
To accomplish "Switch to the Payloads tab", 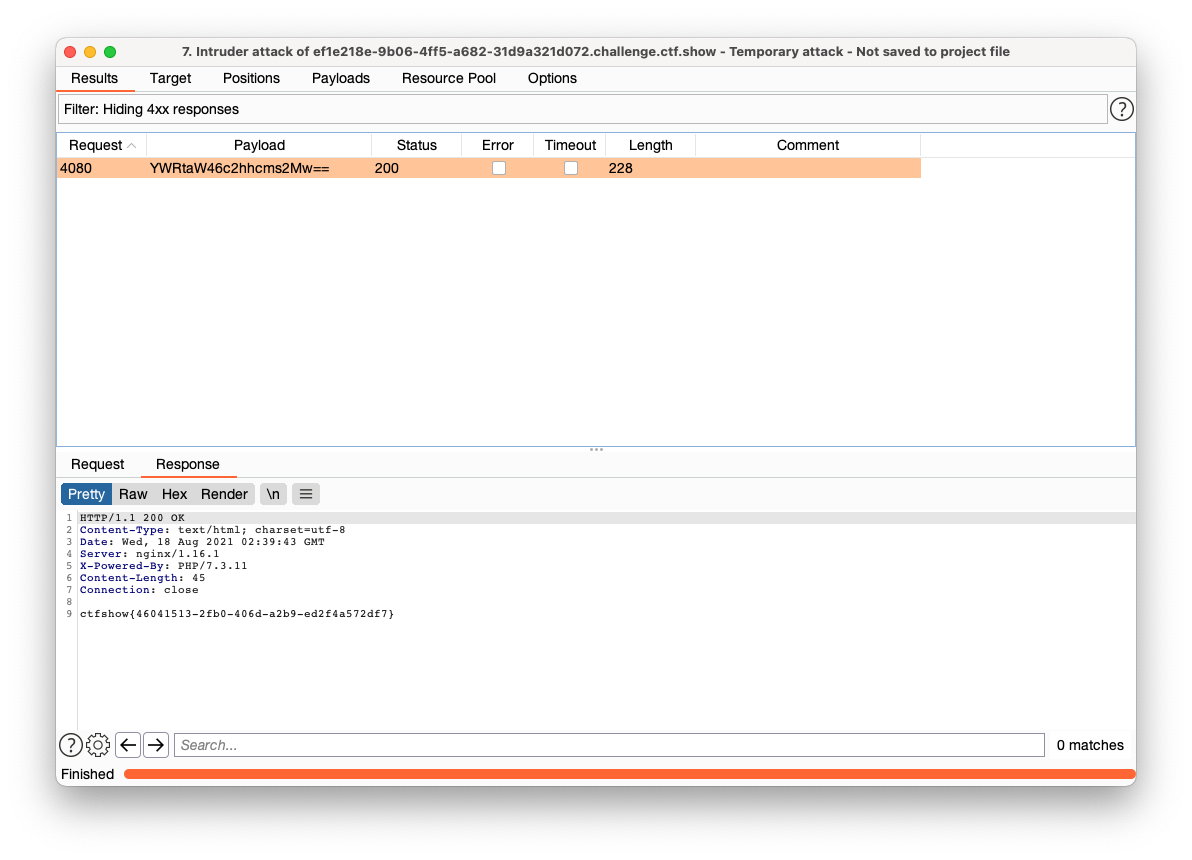I will (341, 78).
